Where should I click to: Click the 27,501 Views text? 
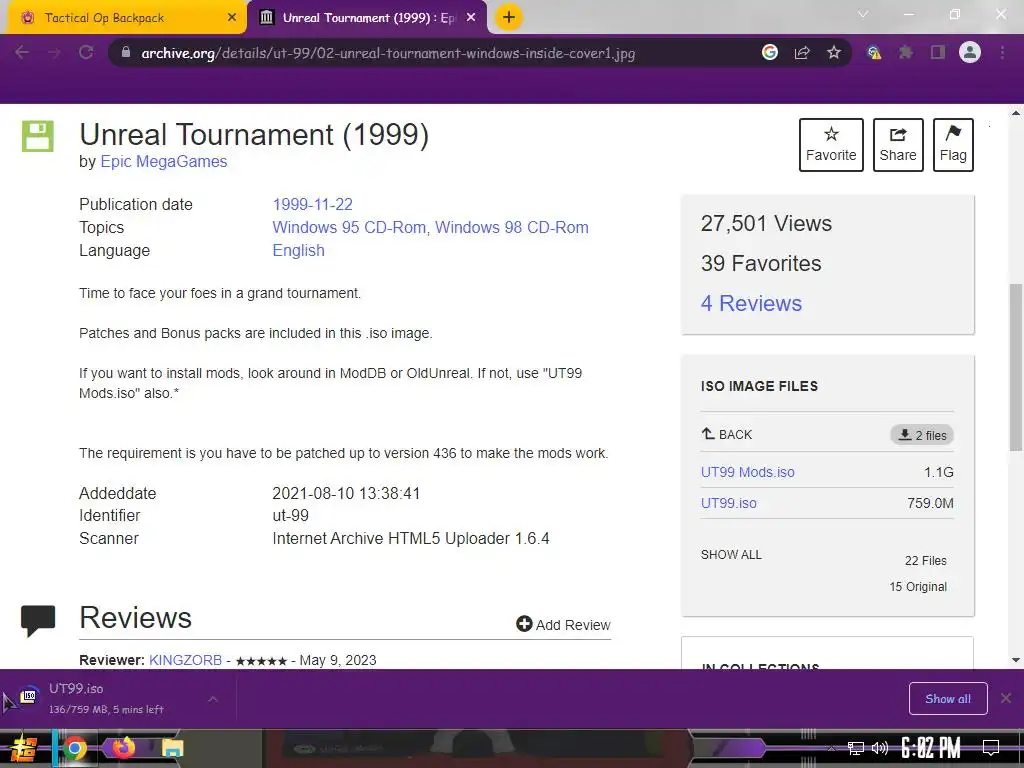pos(766,223)
